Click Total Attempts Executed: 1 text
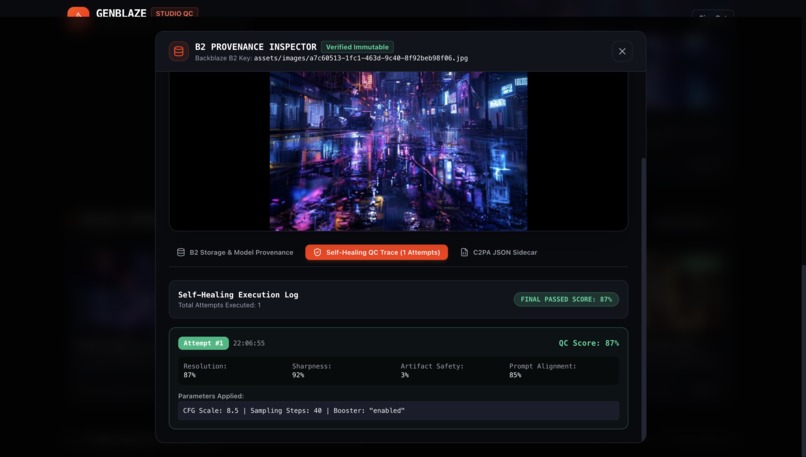The image size is (806, 457). tap(219, 305)
